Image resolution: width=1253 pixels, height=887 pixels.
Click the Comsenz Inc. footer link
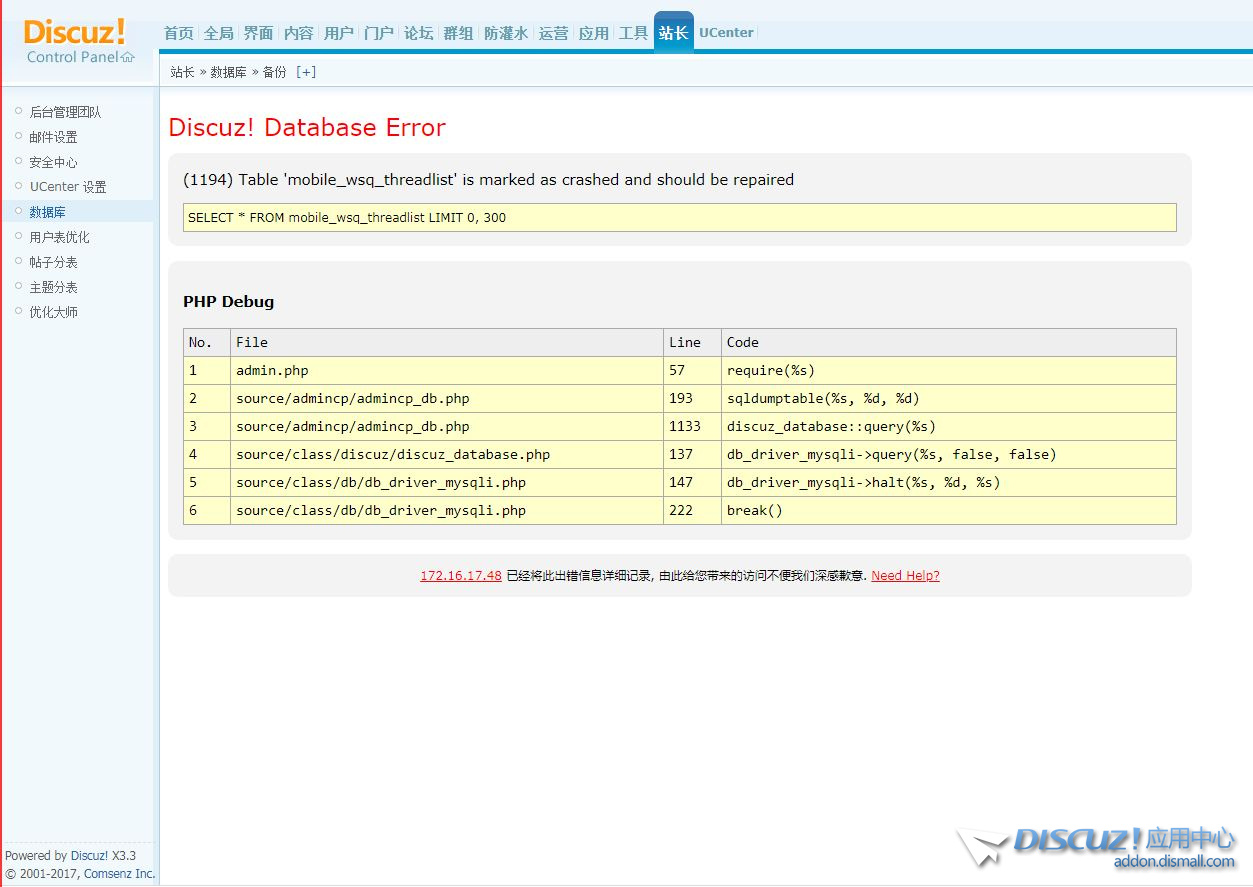click(x=119, y=874)
